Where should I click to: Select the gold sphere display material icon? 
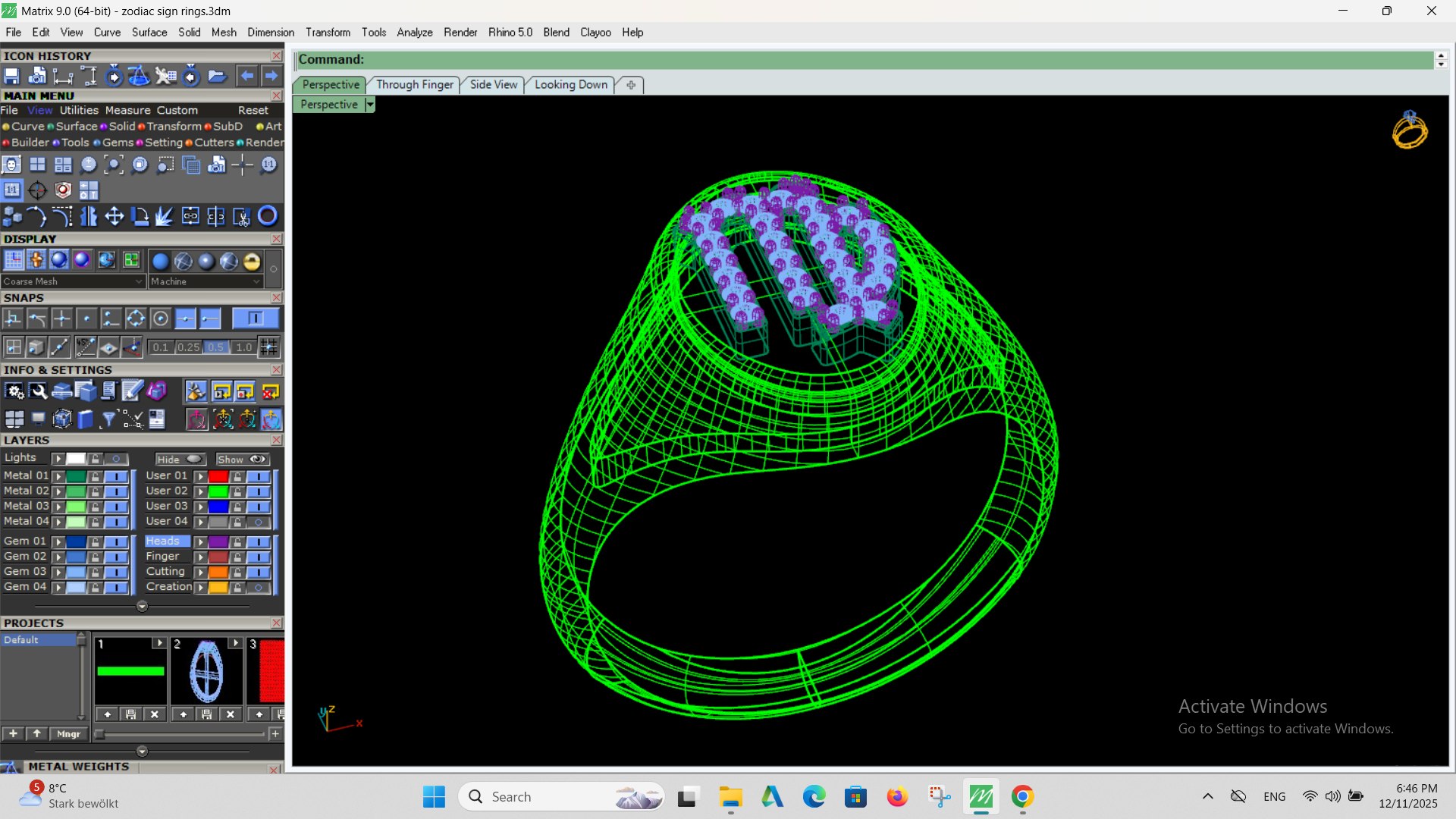click(x=252, y=262)
